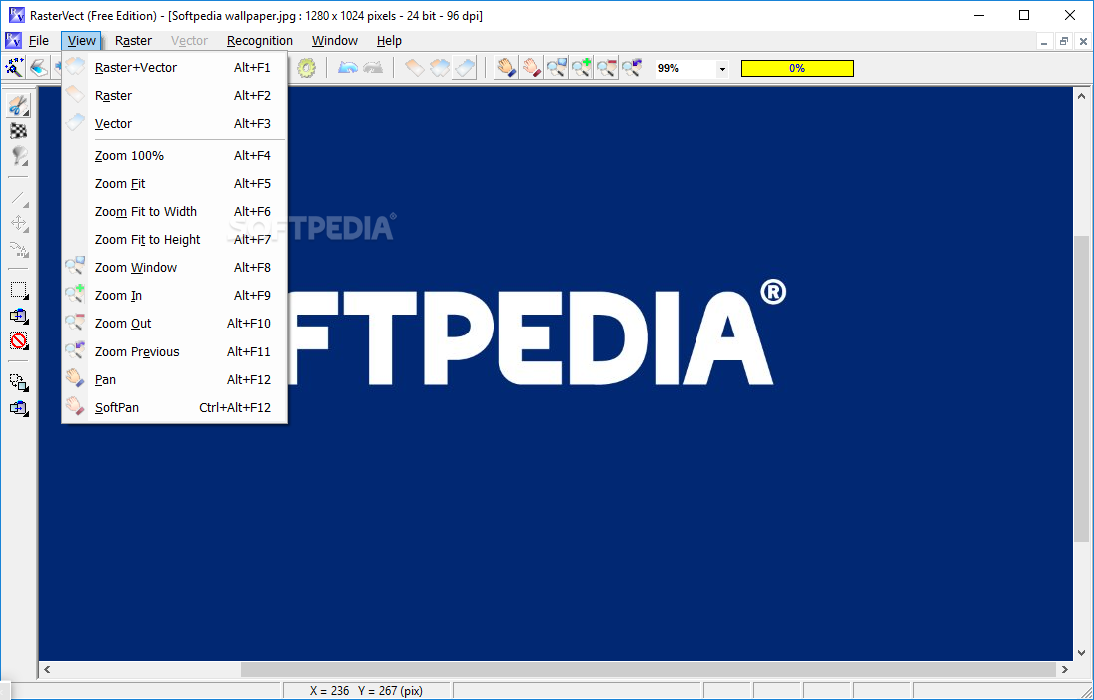
Task: Click the RasterVect document icon in the menu bar
Action: click(x=13, y=40)
